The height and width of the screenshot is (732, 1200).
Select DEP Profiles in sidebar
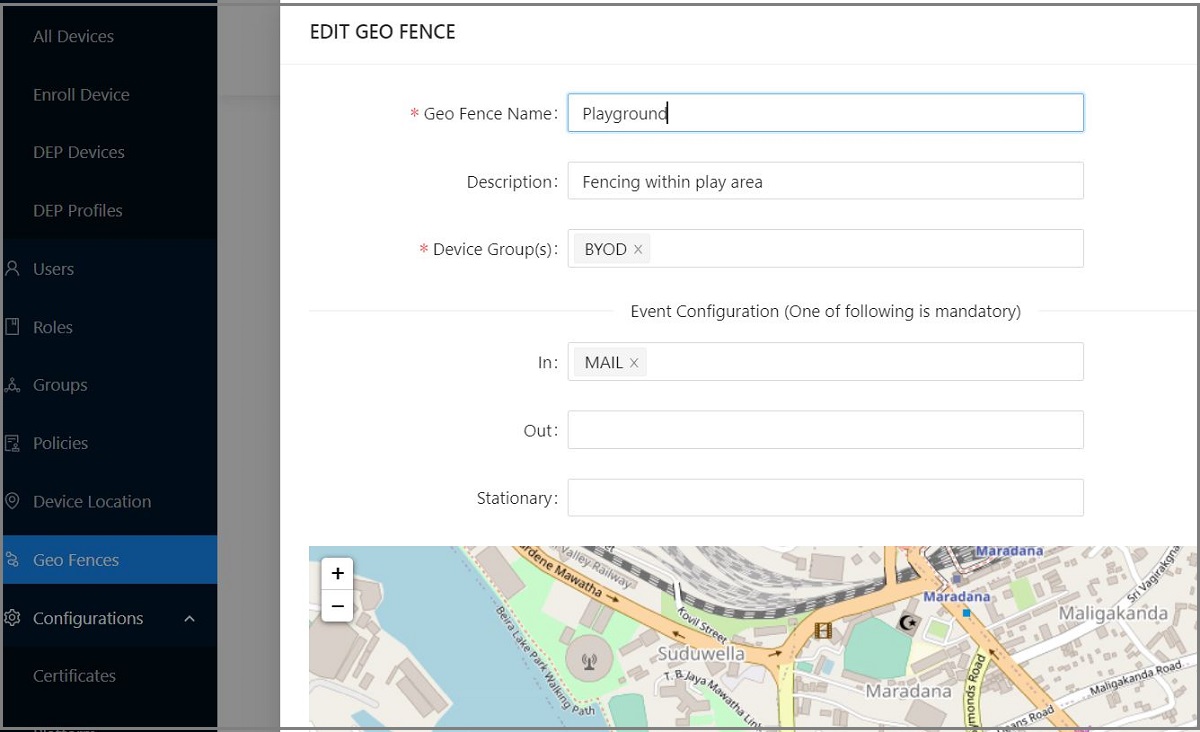point(77,211)
